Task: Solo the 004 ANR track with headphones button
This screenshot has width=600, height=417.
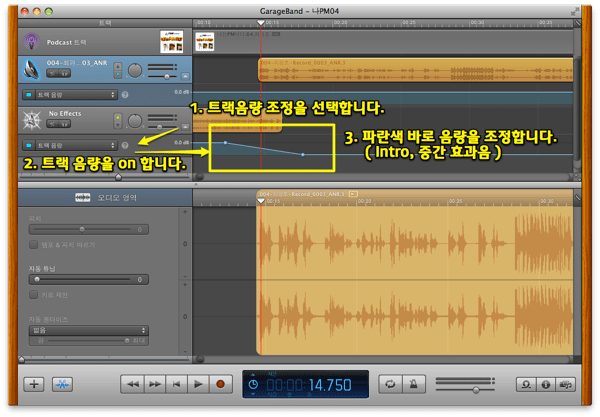Action: (x=65, y=73)
